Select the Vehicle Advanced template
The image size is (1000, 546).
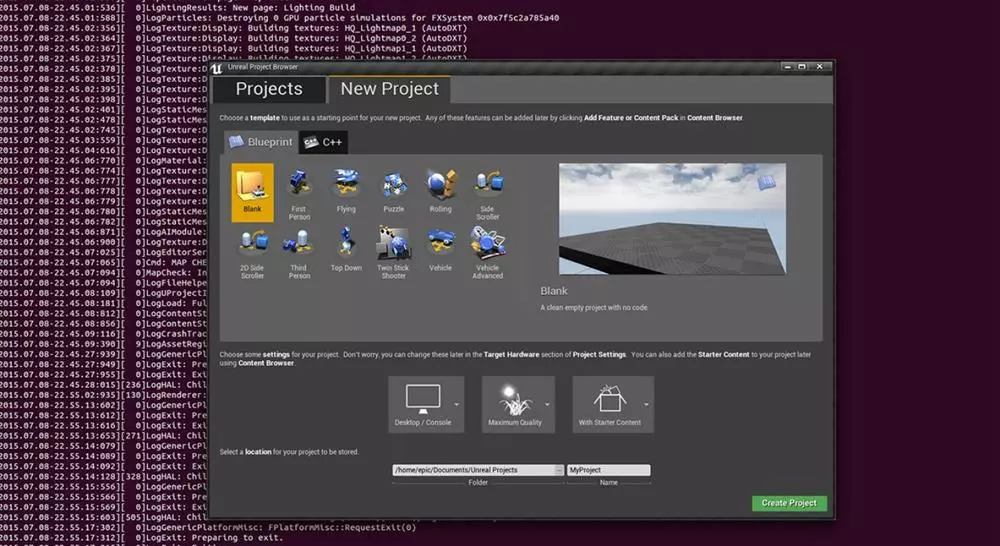(487, 253)
